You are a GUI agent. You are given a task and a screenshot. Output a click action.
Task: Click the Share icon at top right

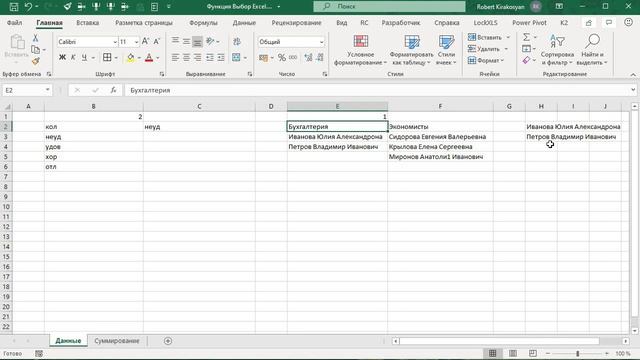[x=589, y=23]
